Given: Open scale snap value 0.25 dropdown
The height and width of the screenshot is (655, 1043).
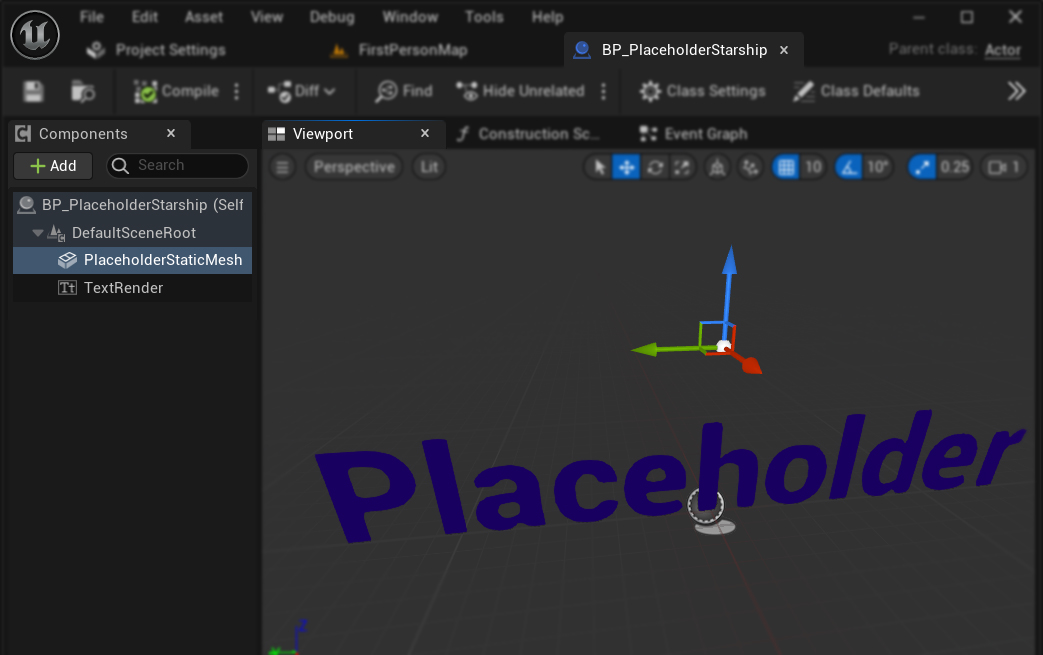Looking at the screenshot, I should coord(955,167).
